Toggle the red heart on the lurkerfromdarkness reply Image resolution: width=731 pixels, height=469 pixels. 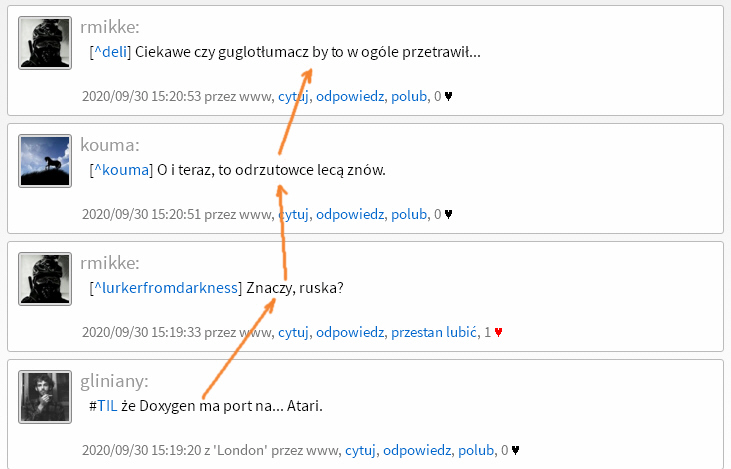(498, 332)
